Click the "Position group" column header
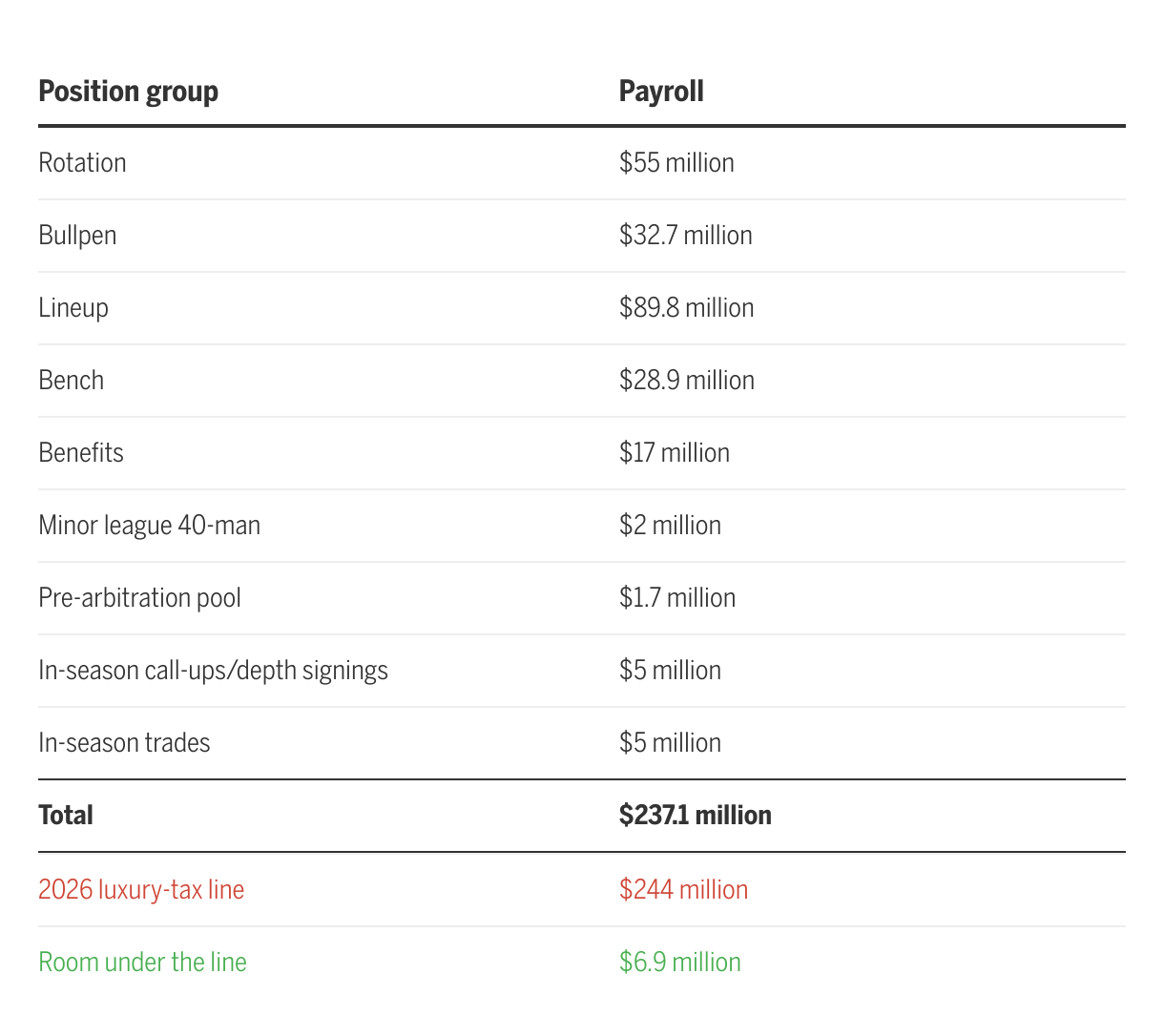 point(128,92)
